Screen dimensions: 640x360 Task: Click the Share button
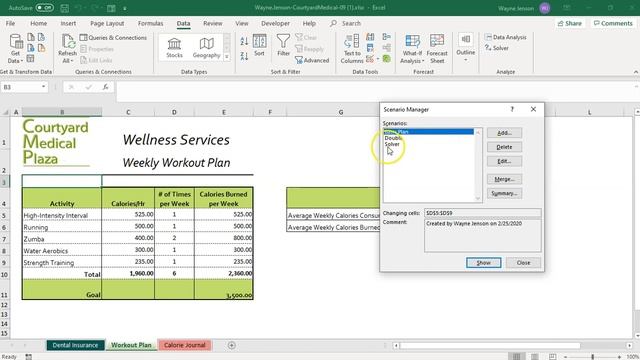click(x=569, y=23)
